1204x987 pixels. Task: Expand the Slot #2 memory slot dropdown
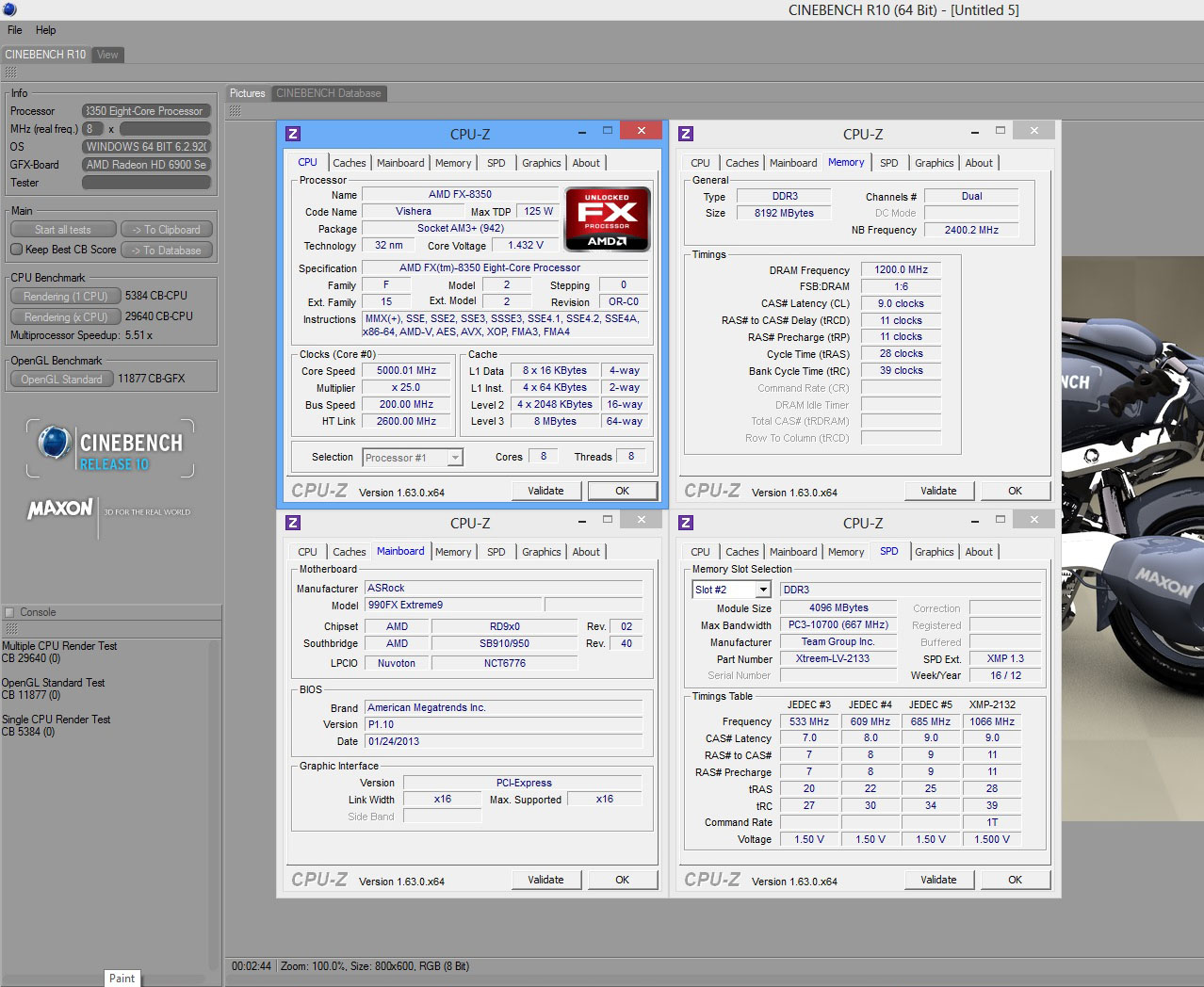coord(763,590)
